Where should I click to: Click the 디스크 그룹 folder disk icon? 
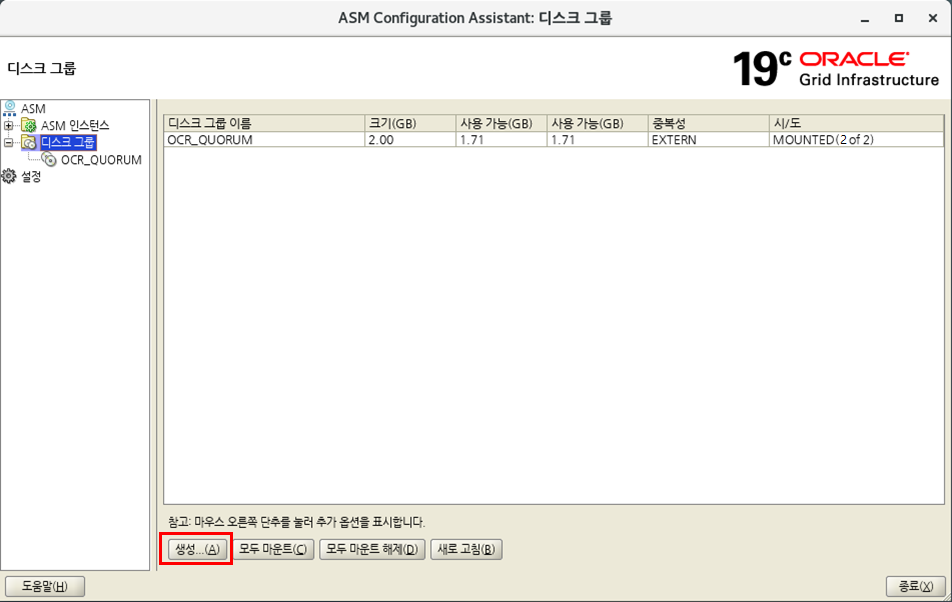click(x=29, y=143)
